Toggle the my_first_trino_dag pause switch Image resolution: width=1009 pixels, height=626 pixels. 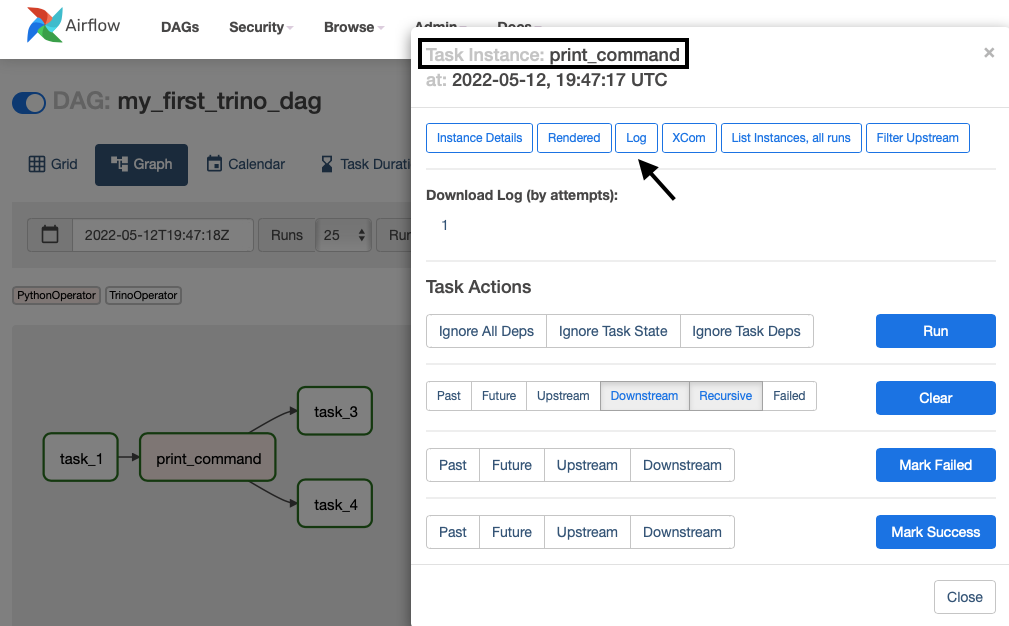[29, 103]
